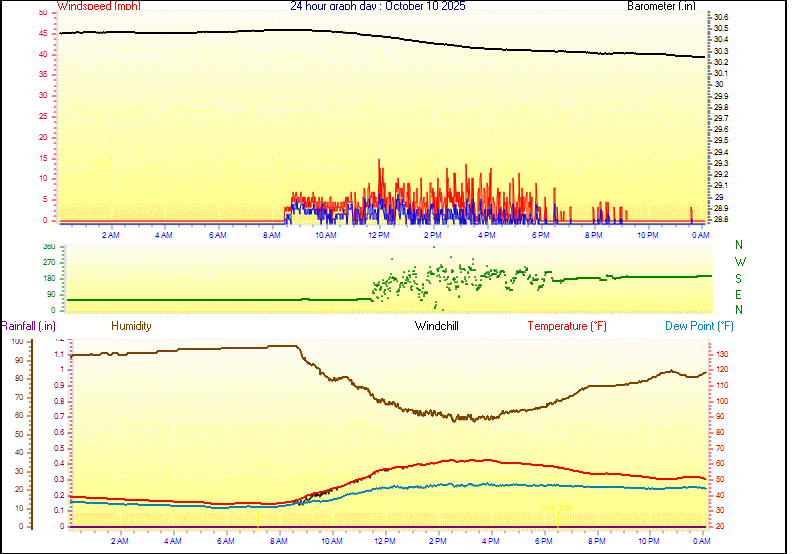Image resolution: width=798 pixels, height=554 pixels.
Task: Click the Windspeed (mph) axis label
Action: point(99,6)
